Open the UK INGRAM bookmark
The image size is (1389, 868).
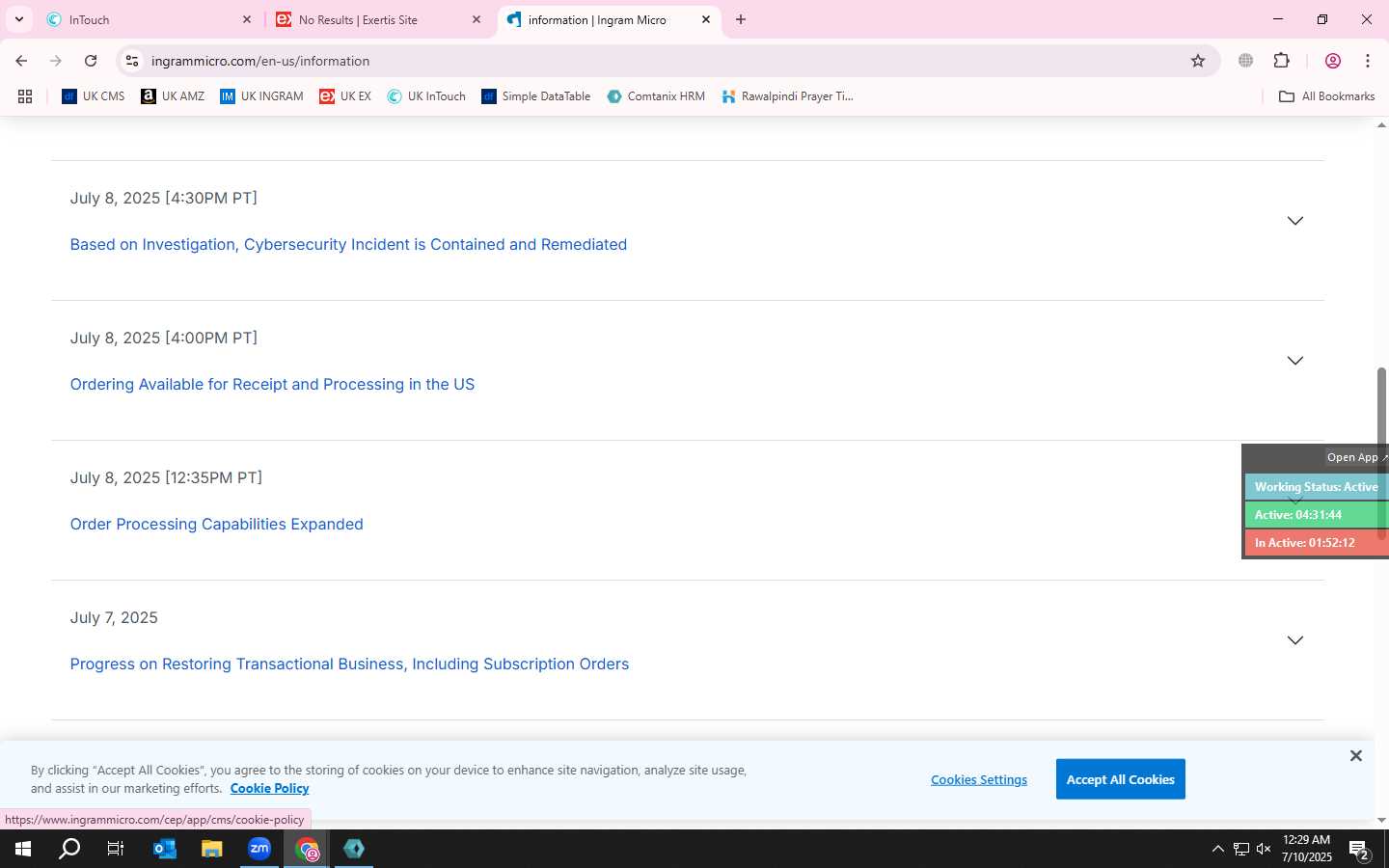tap(261, 96)
